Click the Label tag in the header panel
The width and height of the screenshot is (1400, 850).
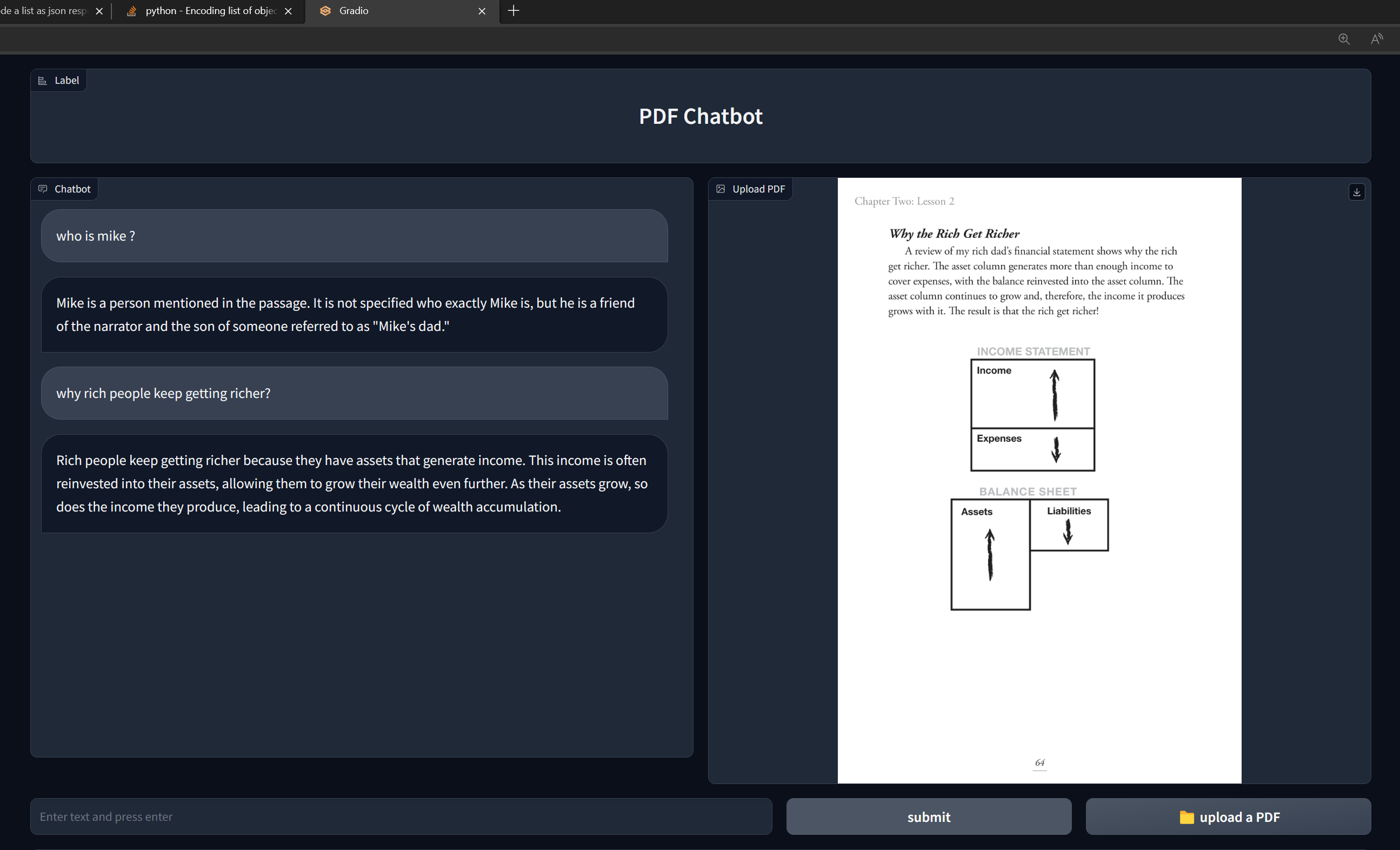[58, 80]
